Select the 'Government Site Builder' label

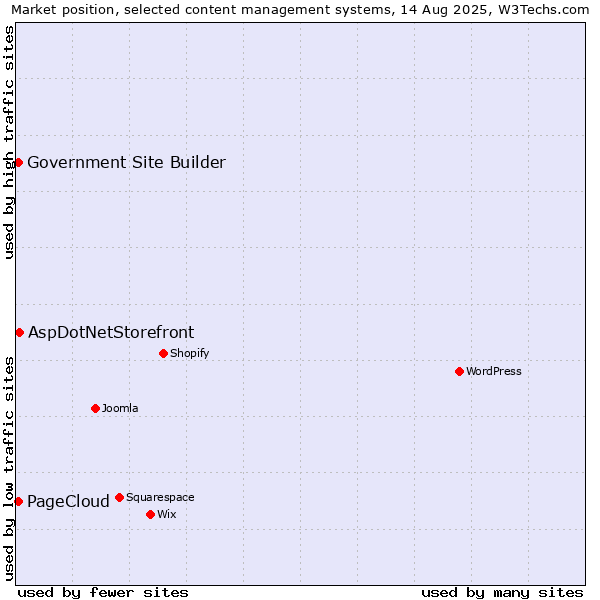tap(127, 163)
